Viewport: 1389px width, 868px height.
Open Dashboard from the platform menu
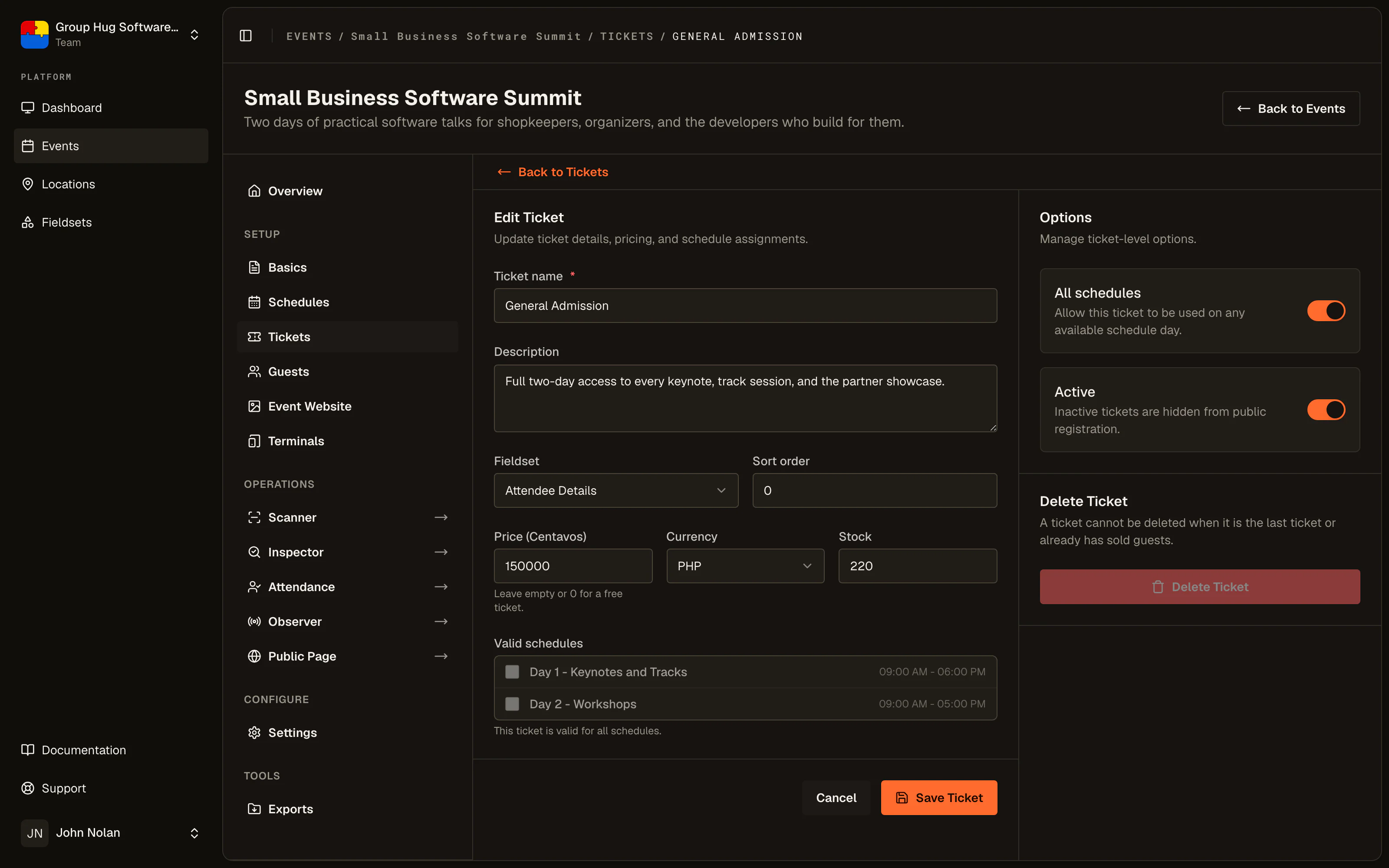coord(111,108)
